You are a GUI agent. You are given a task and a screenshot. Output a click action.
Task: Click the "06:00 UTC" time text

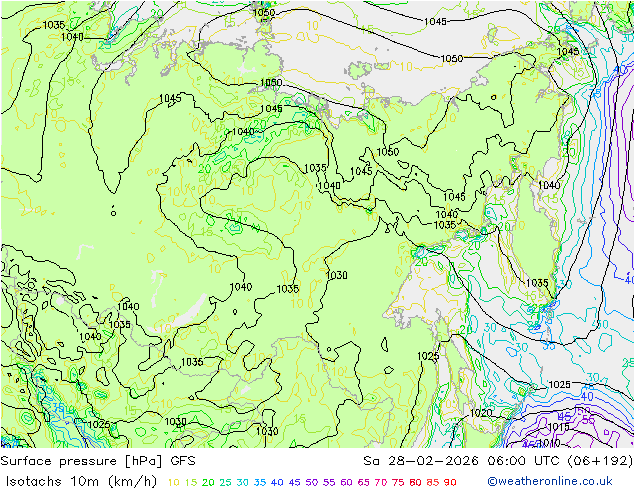point(524,461)
